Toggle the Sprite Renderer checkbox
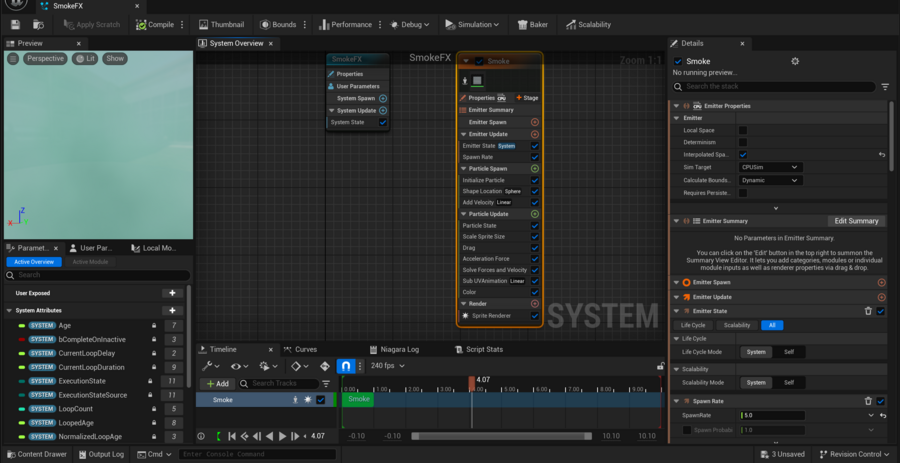Viewport: 900px width, 463px height. pos(535,316)
